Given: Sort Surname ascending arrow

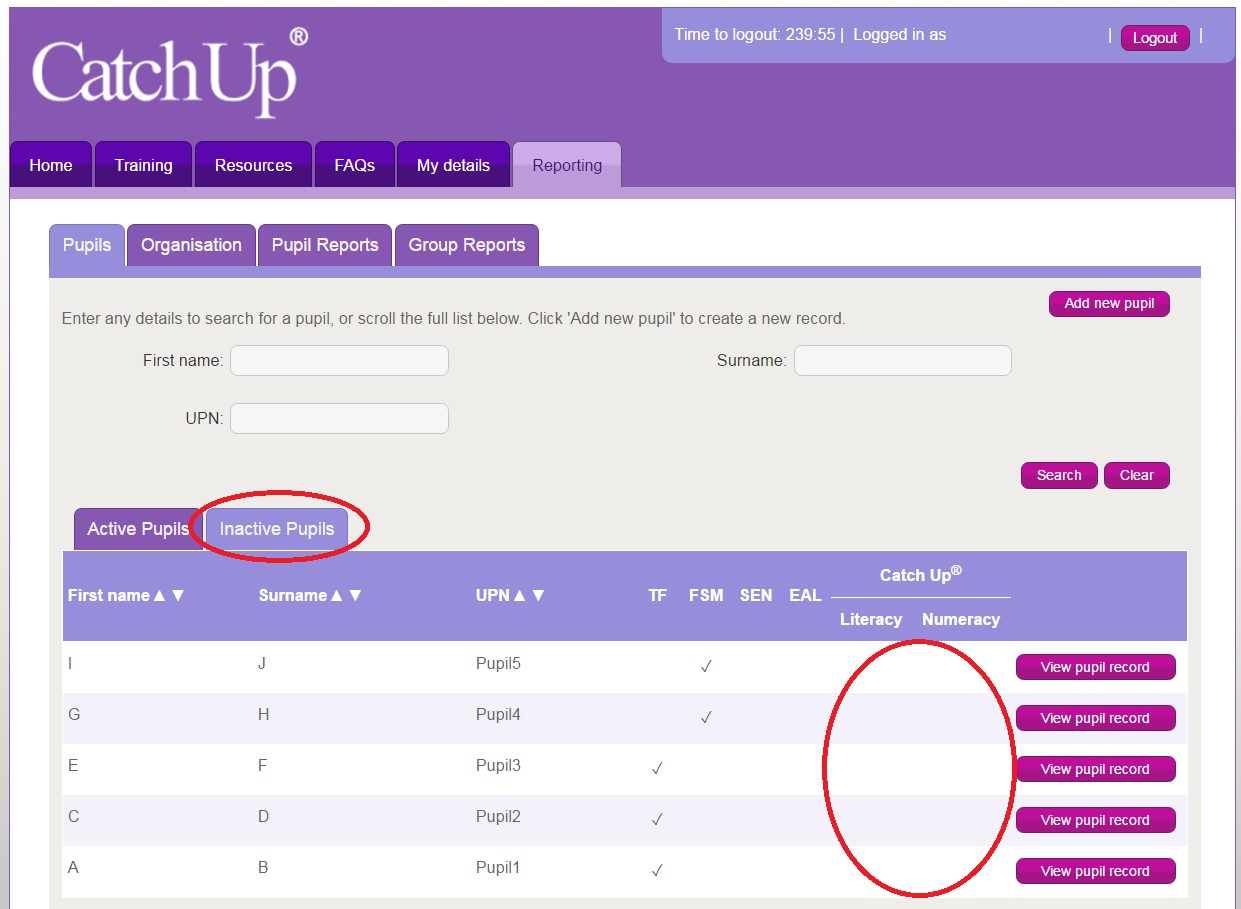Looking at the screenshot, I should pos(337,595).
